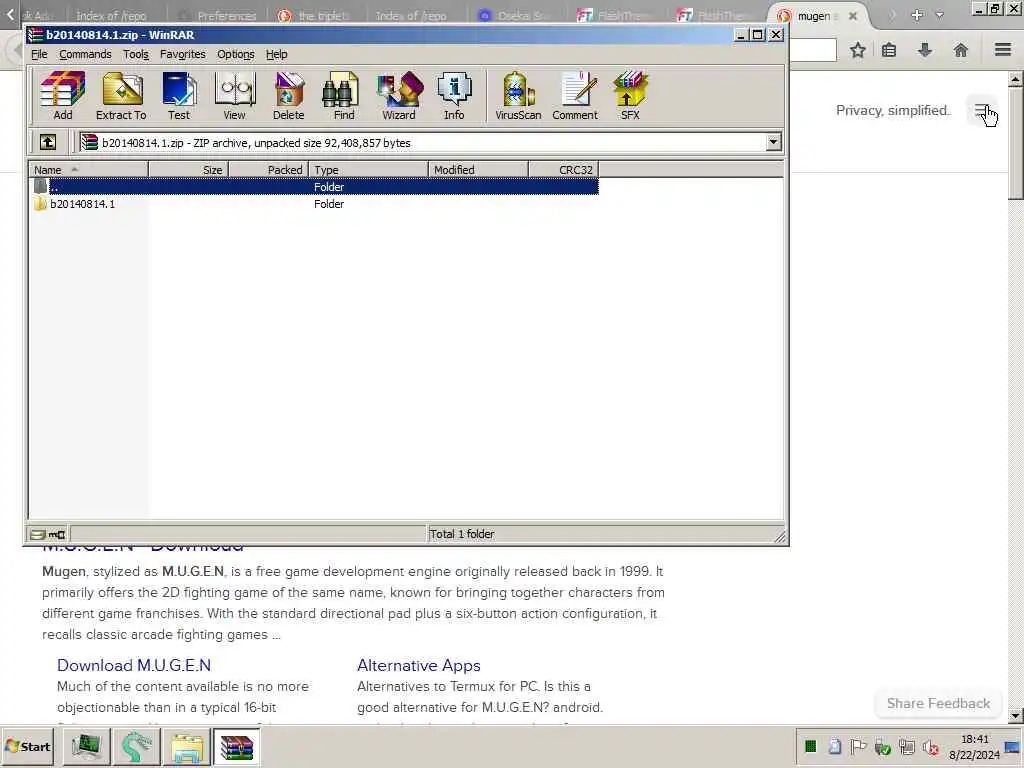
Task: Open the browser hamburger menu
Action: tap(1003, 50)
